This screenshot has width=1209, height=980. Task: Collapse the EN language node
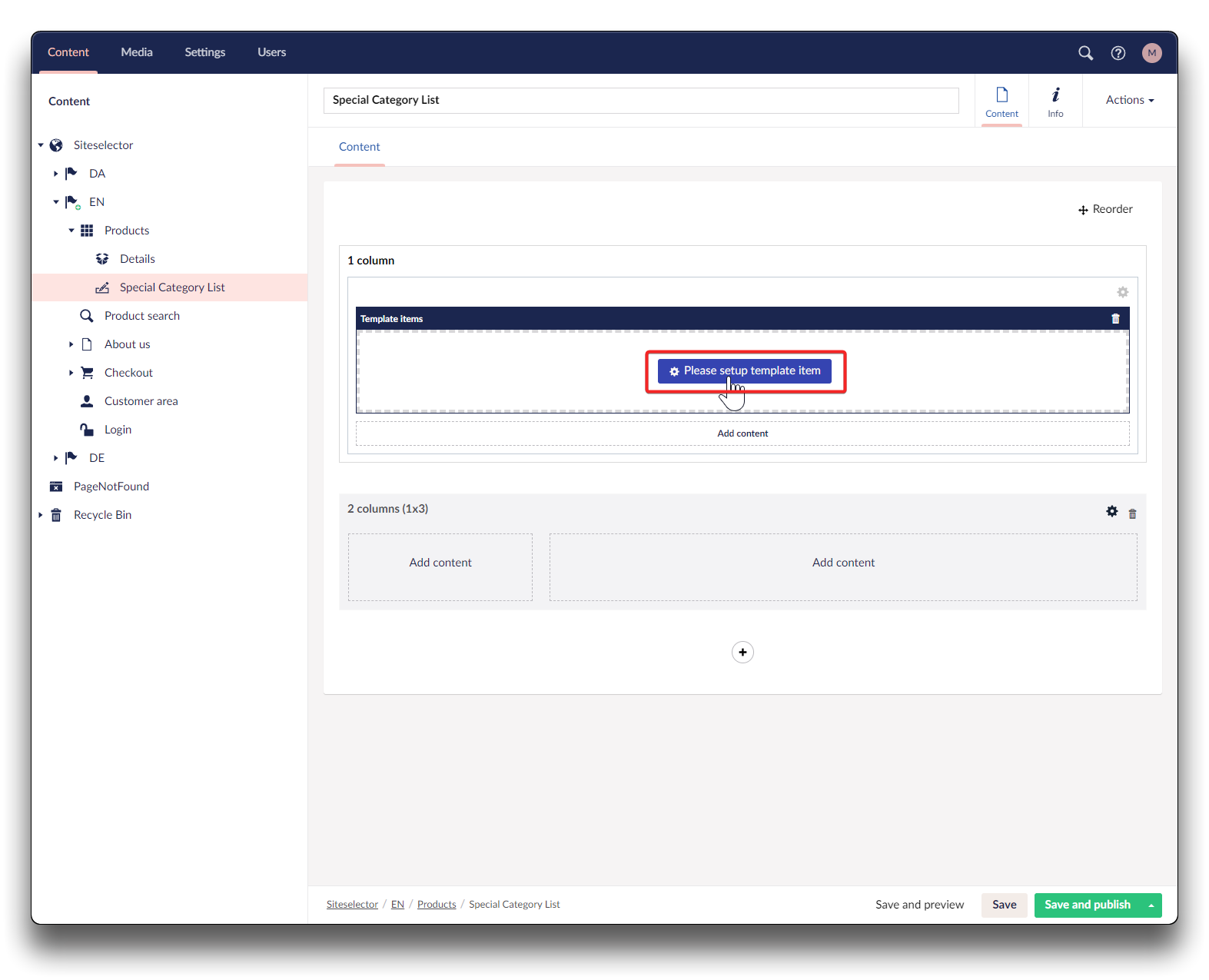click(56, 202)
